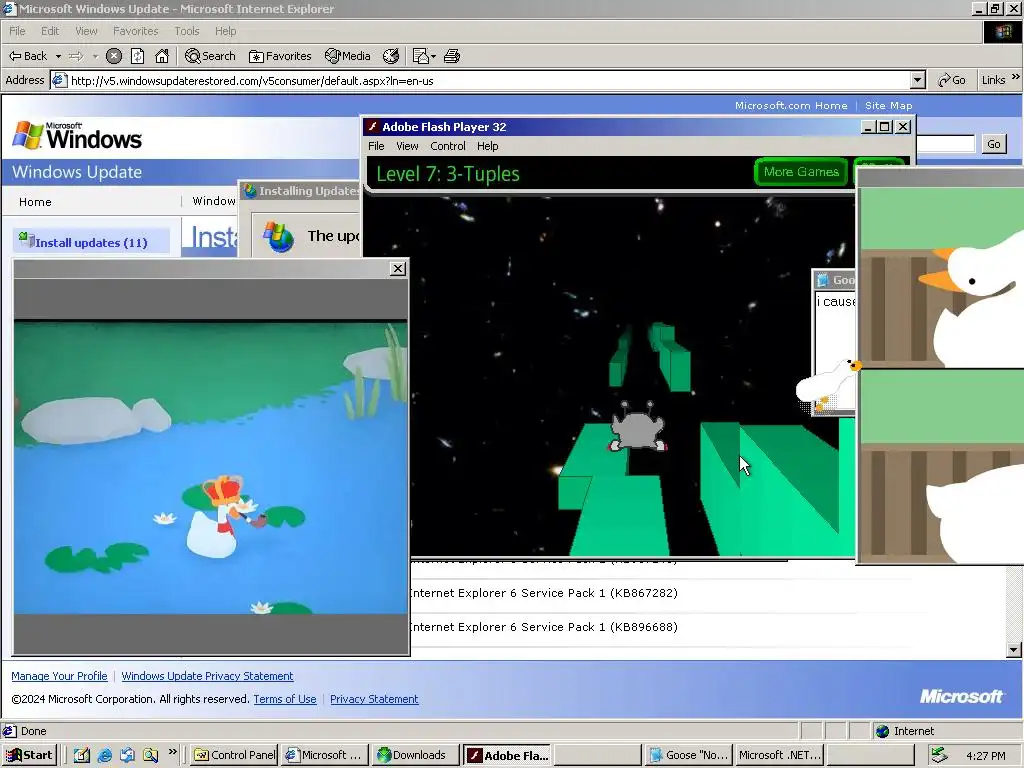Click the Start button
This screenshot has height=768, width=1024.
(x=29, y=755)
